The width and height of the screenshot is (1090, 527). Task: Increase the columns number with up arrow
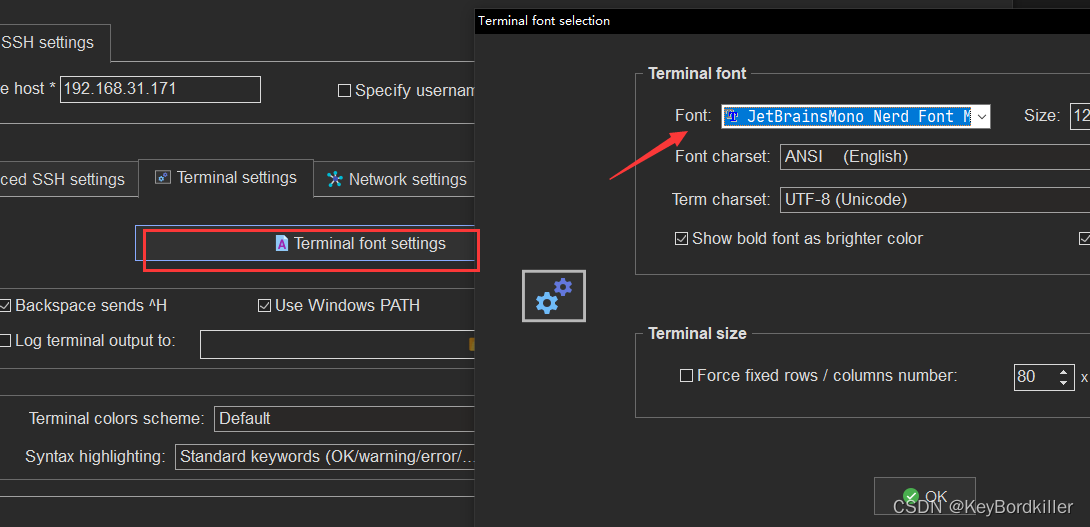(x=1064, y=371)
